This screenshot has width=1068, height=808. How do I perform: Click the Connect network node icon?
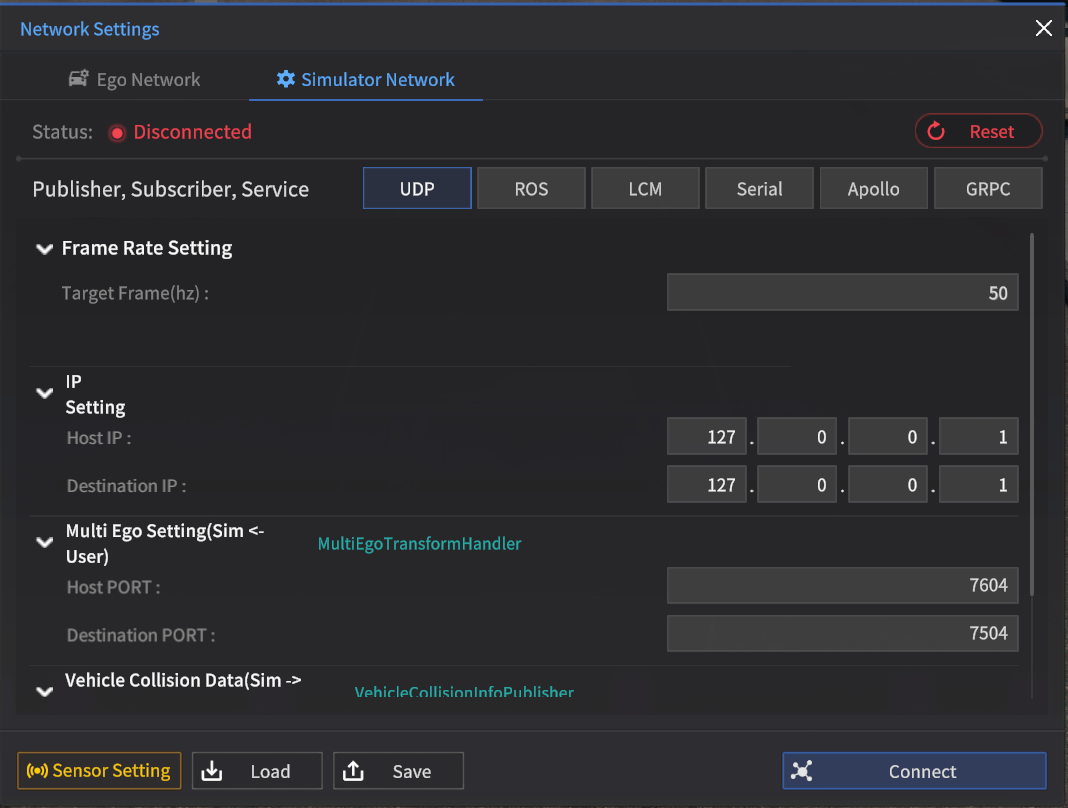(802, 771)
